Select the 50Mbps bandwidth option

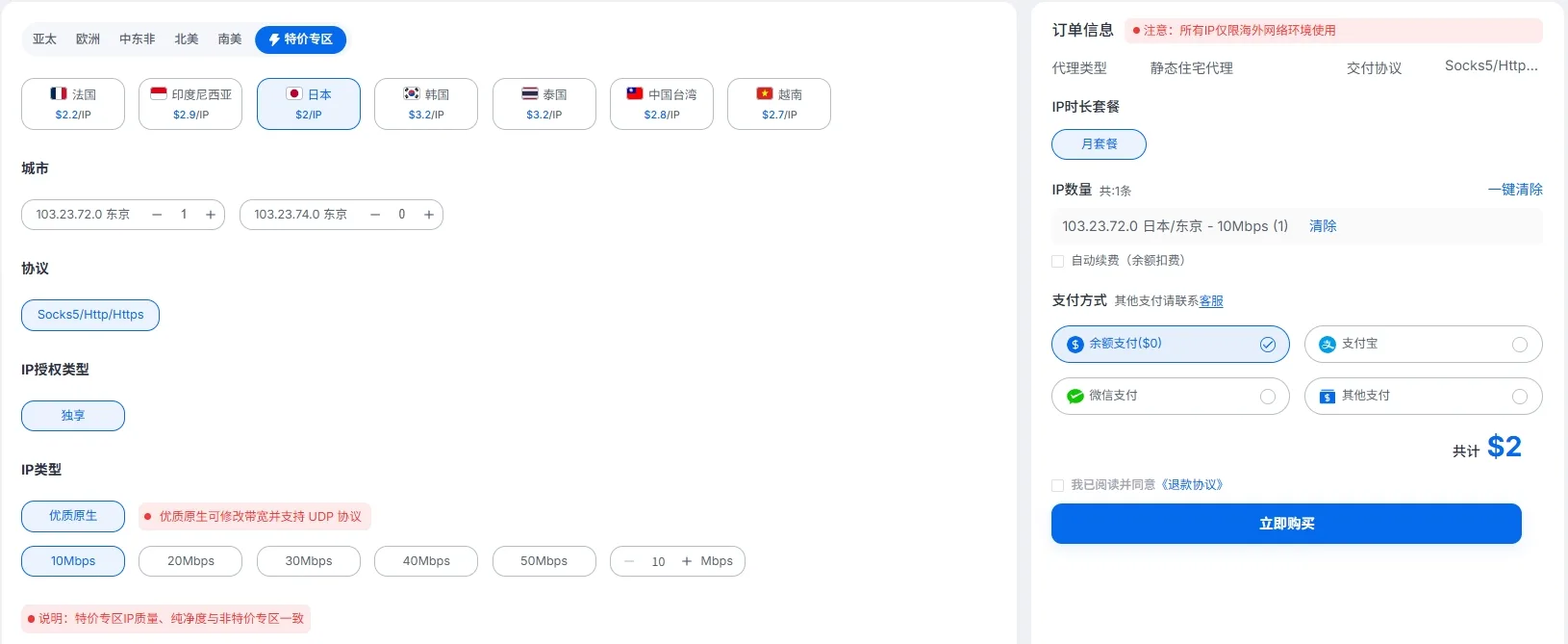[544, 561]
